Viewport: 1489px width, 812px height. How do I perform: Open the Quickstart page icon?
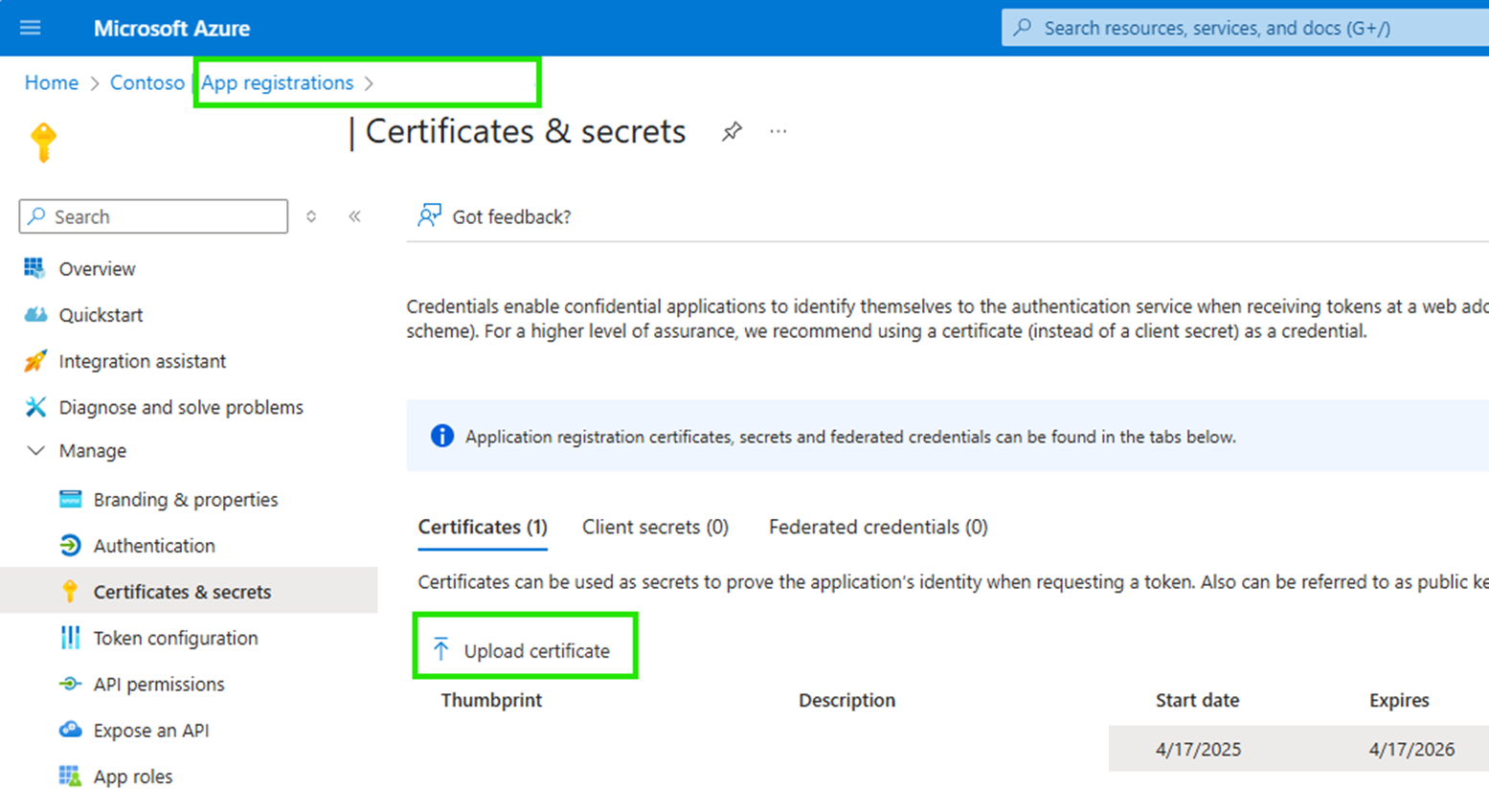click(36, 315)
